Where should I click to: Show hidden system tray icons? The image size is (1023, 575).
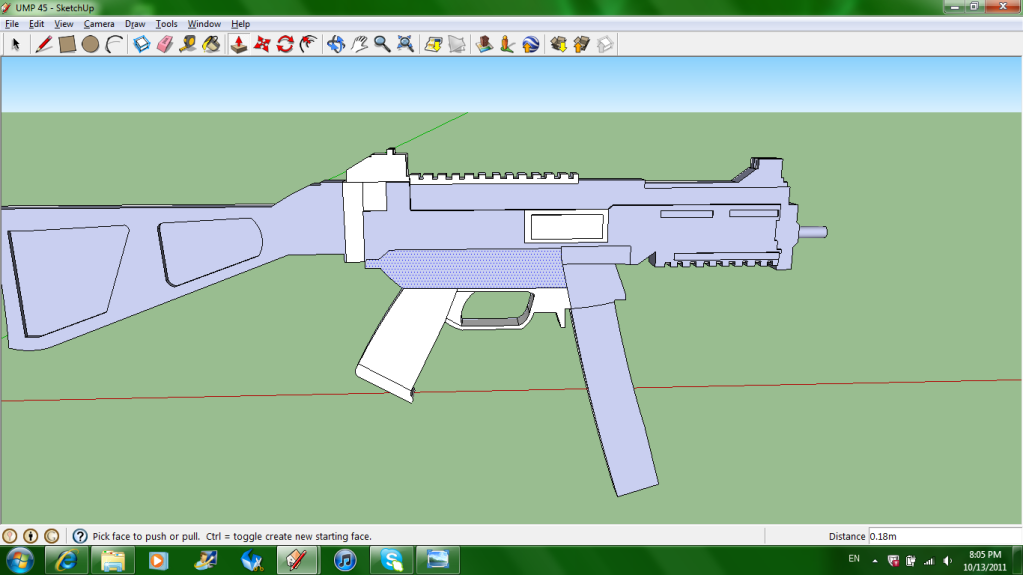pos(875,561)
